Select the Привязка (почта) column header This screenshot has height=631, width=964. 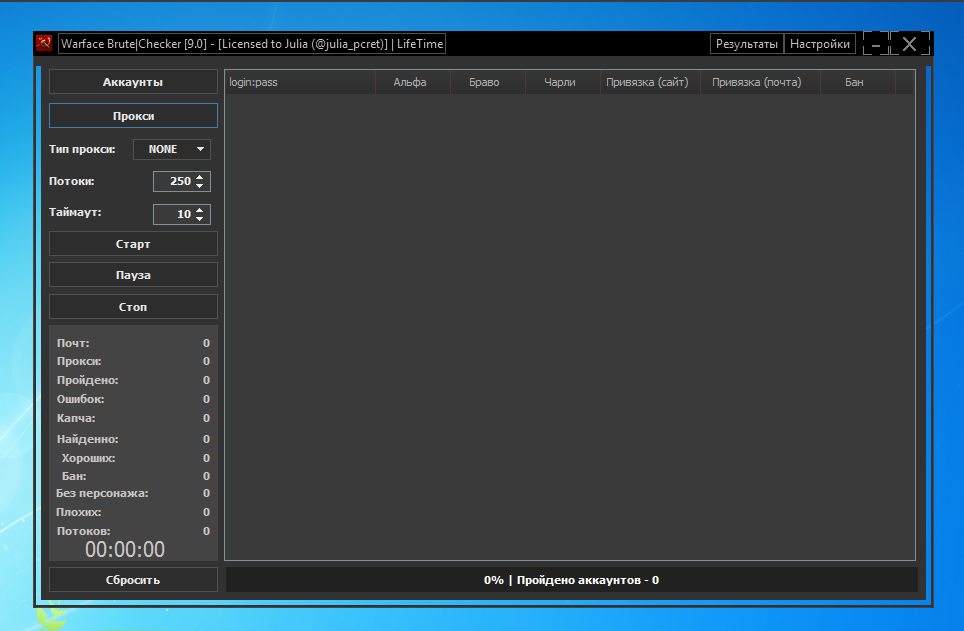click(757, 82)
